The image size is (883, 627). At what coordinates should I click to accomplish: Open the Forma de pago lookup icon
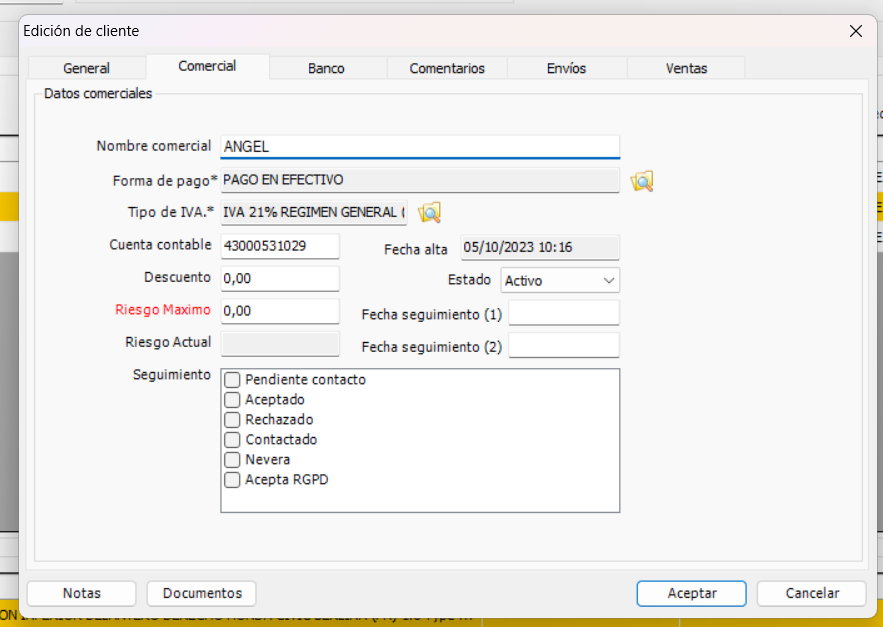pyautogui.click(x=641, y=181)
